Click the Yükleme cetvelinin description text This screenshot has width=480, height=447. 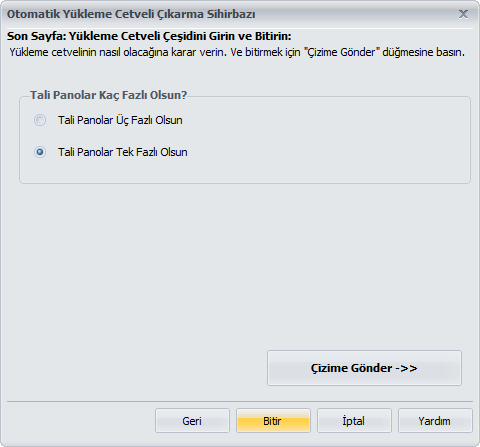pos(237,52)
